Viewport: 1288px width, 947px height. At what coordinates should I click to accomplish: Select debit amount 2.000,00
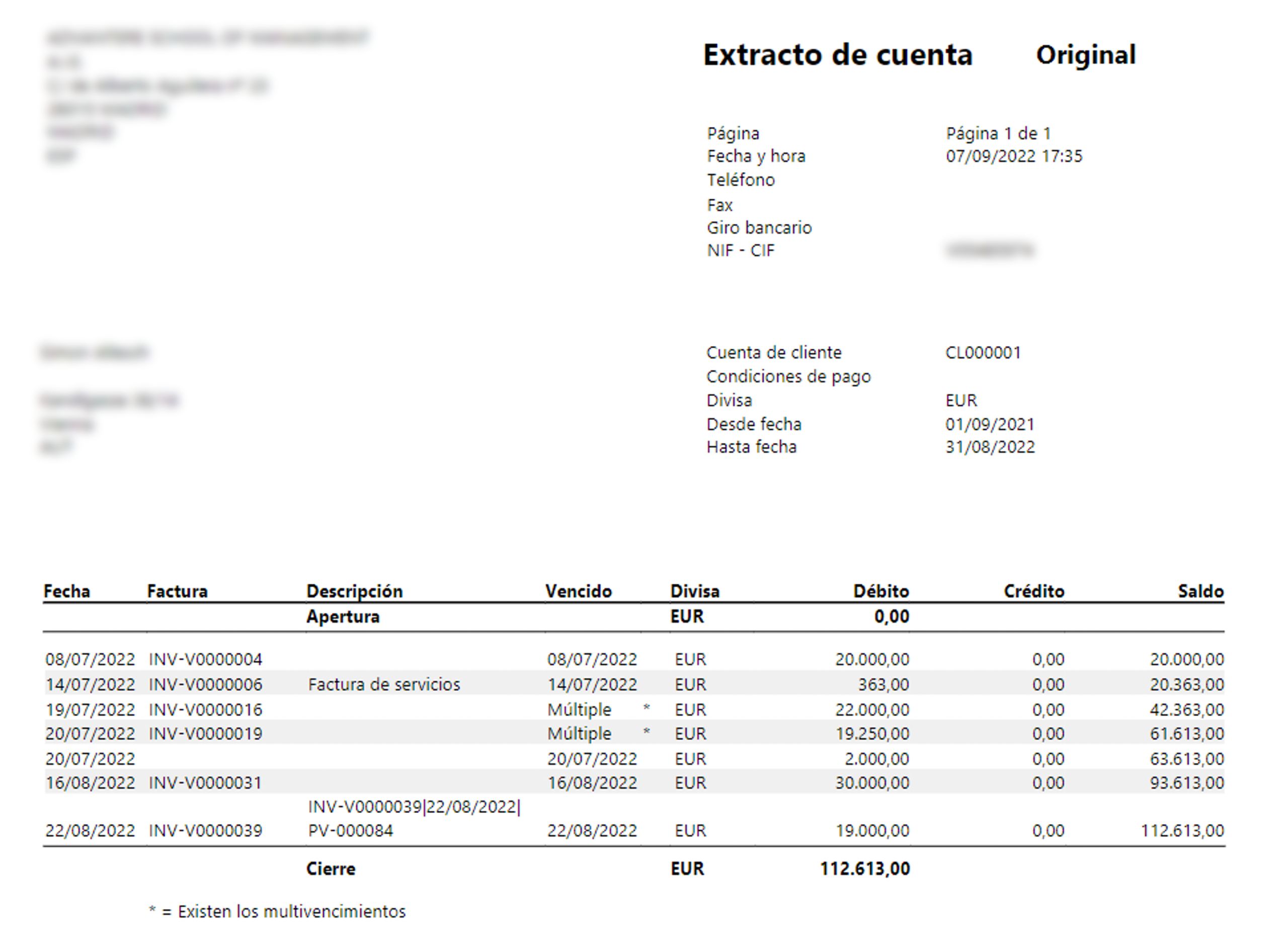point(876,759)
